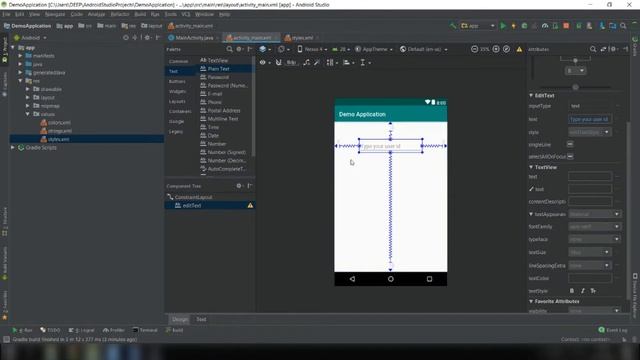Click the Make Project hammer icon
Screen dimensions: 640x360
click(x=453, y=26)
